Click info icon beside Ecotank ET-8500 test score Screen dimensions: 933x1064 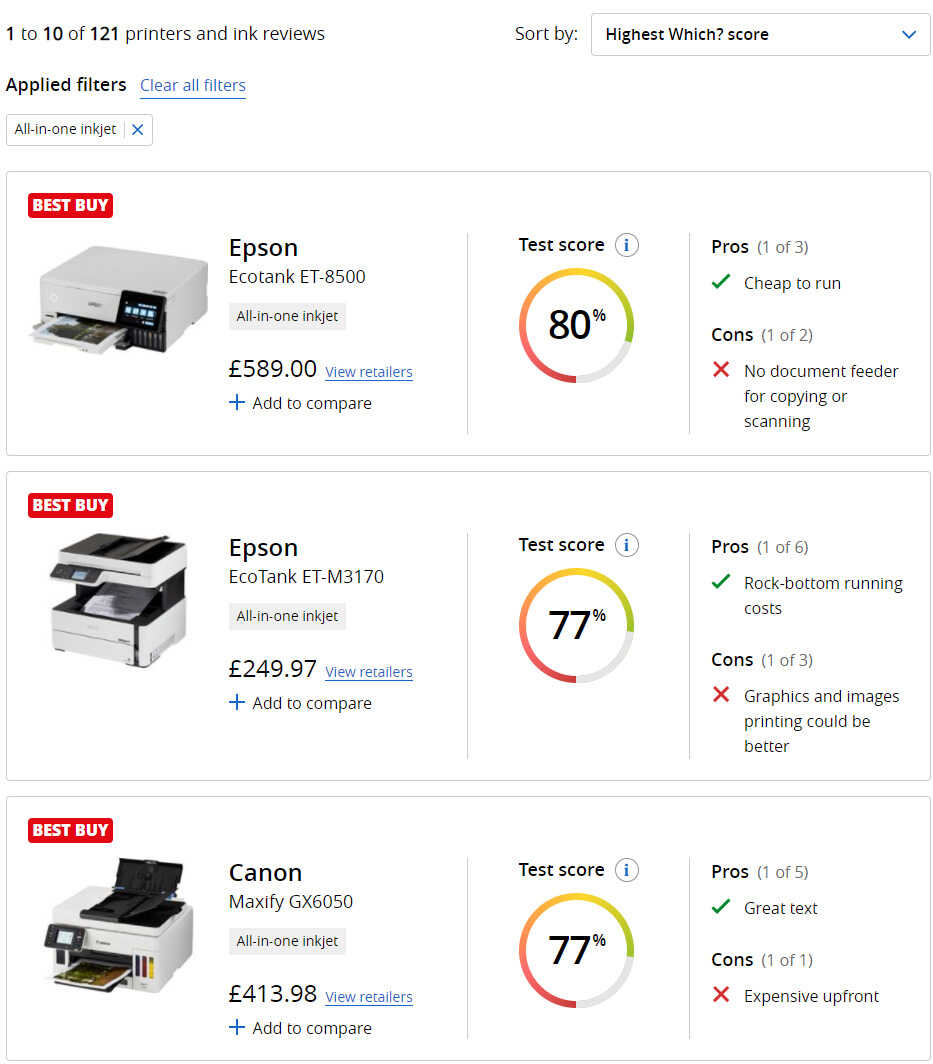point(627,245)
